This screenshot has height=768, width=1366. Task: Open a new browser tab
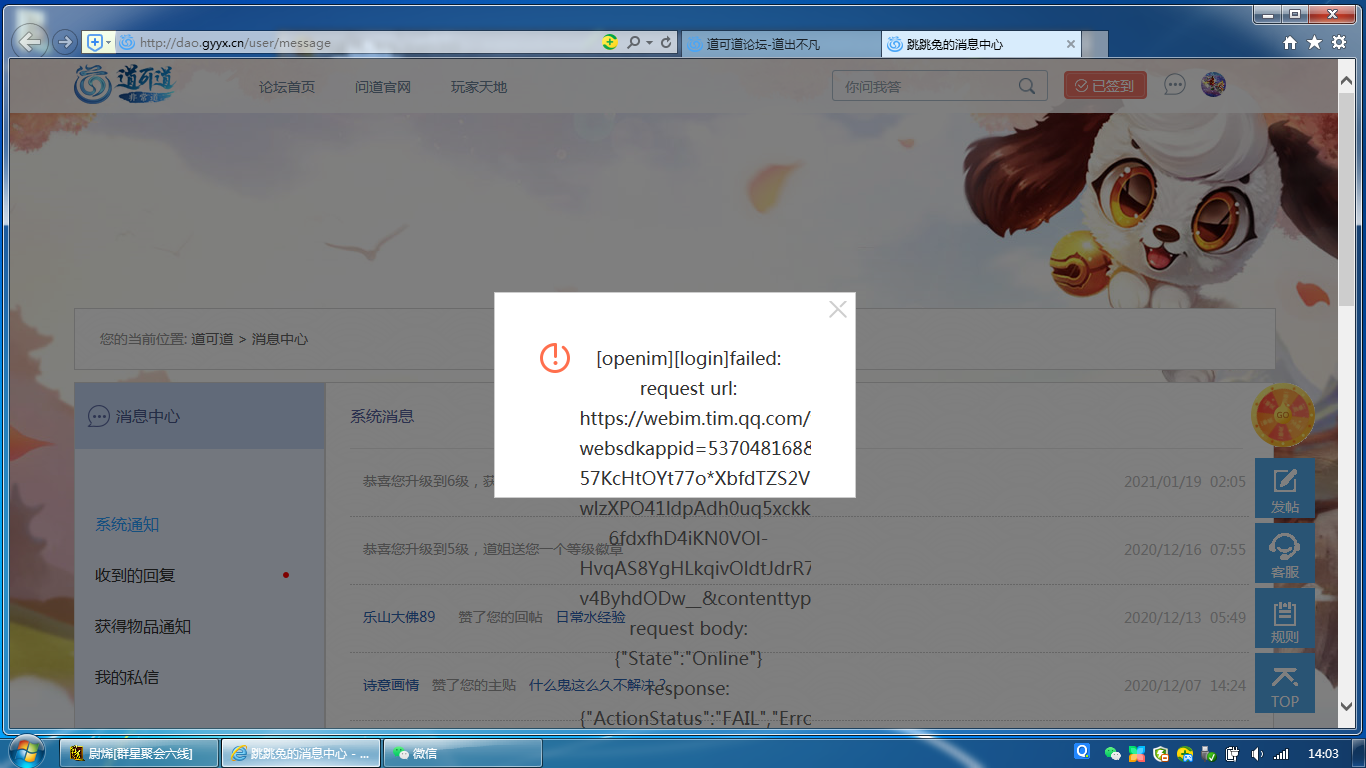coord(1096,44)
